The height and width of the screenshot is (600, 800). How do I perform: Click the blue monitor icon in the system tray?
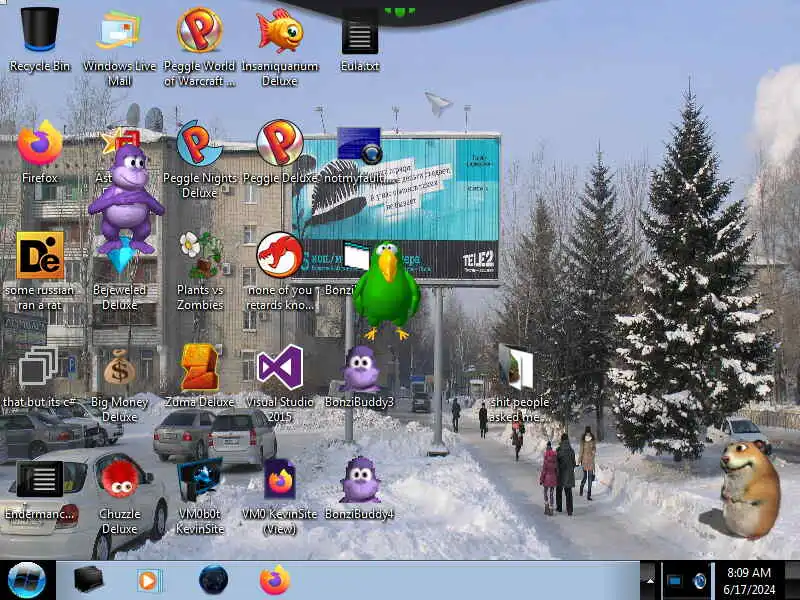[x=674, y=581]
